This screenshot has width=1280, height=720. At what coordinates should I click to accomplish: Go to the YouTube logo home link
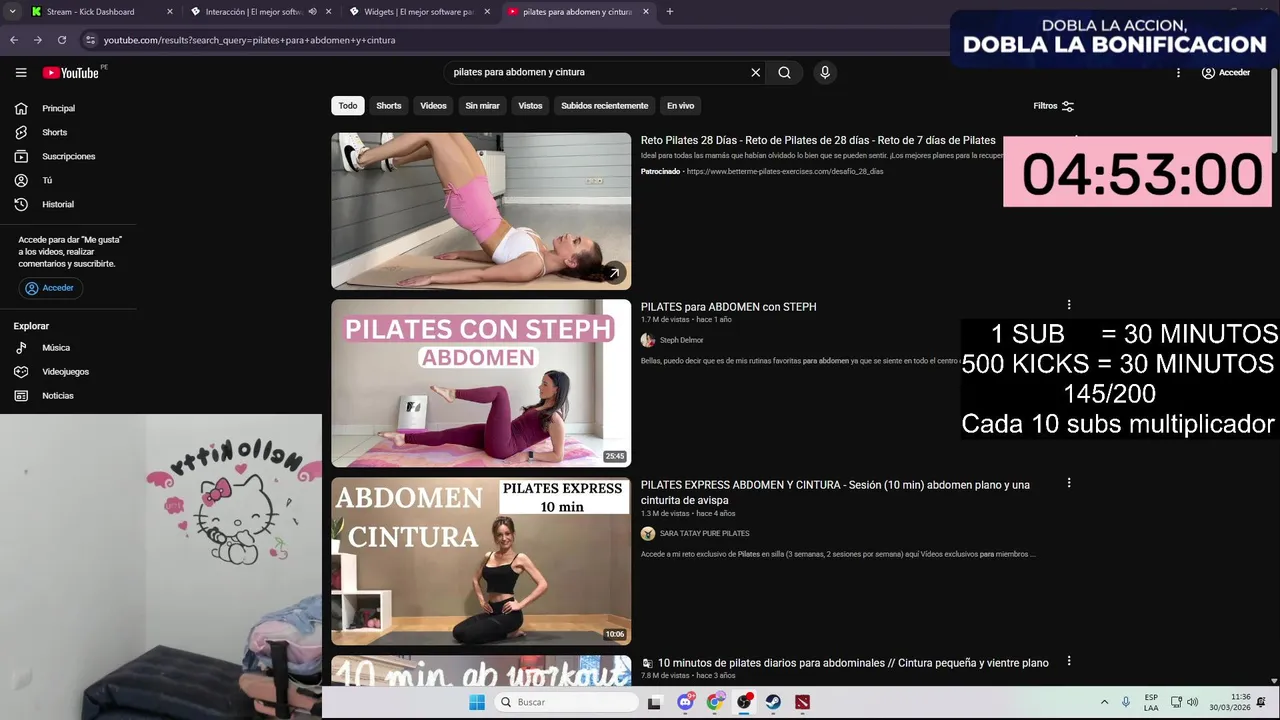coord(70,72)
